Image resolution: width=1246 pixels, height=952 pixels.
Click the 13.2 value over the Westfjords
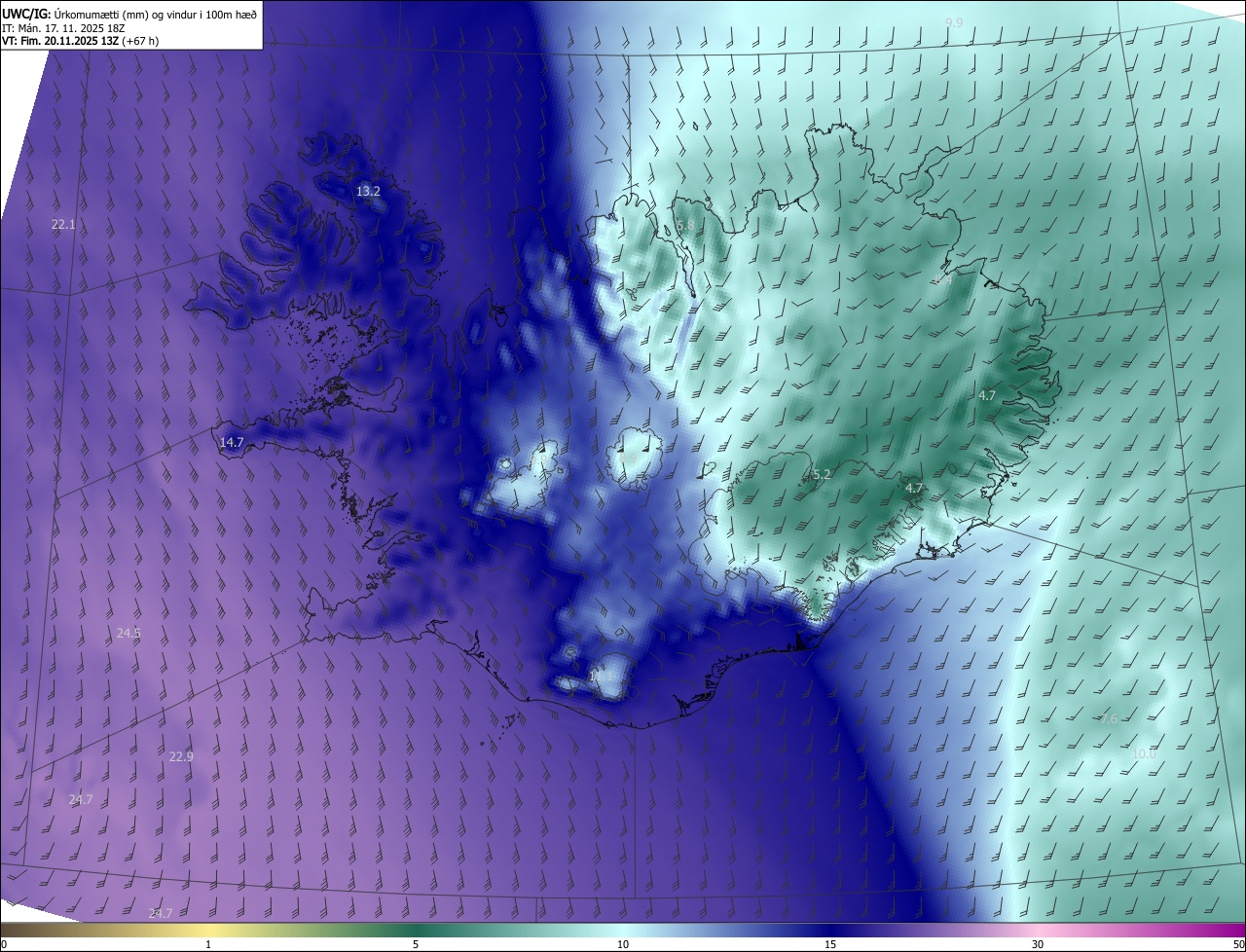pyautogui.click(x=368, y=192)
